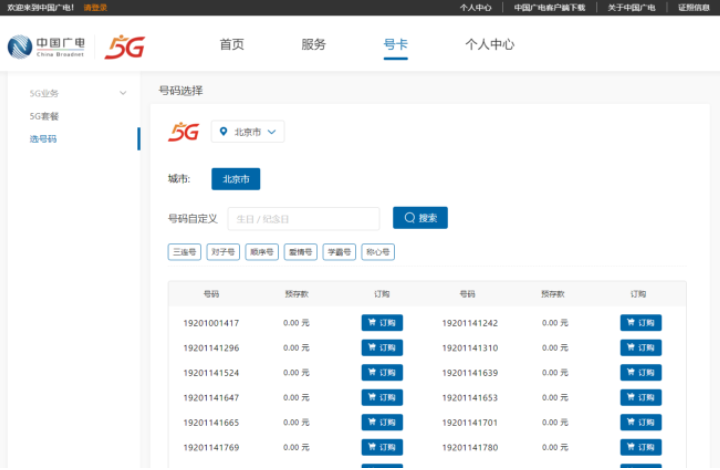Filter by 三连号 tag
This screenshot has width=720, height=470.
click(184, 252)
